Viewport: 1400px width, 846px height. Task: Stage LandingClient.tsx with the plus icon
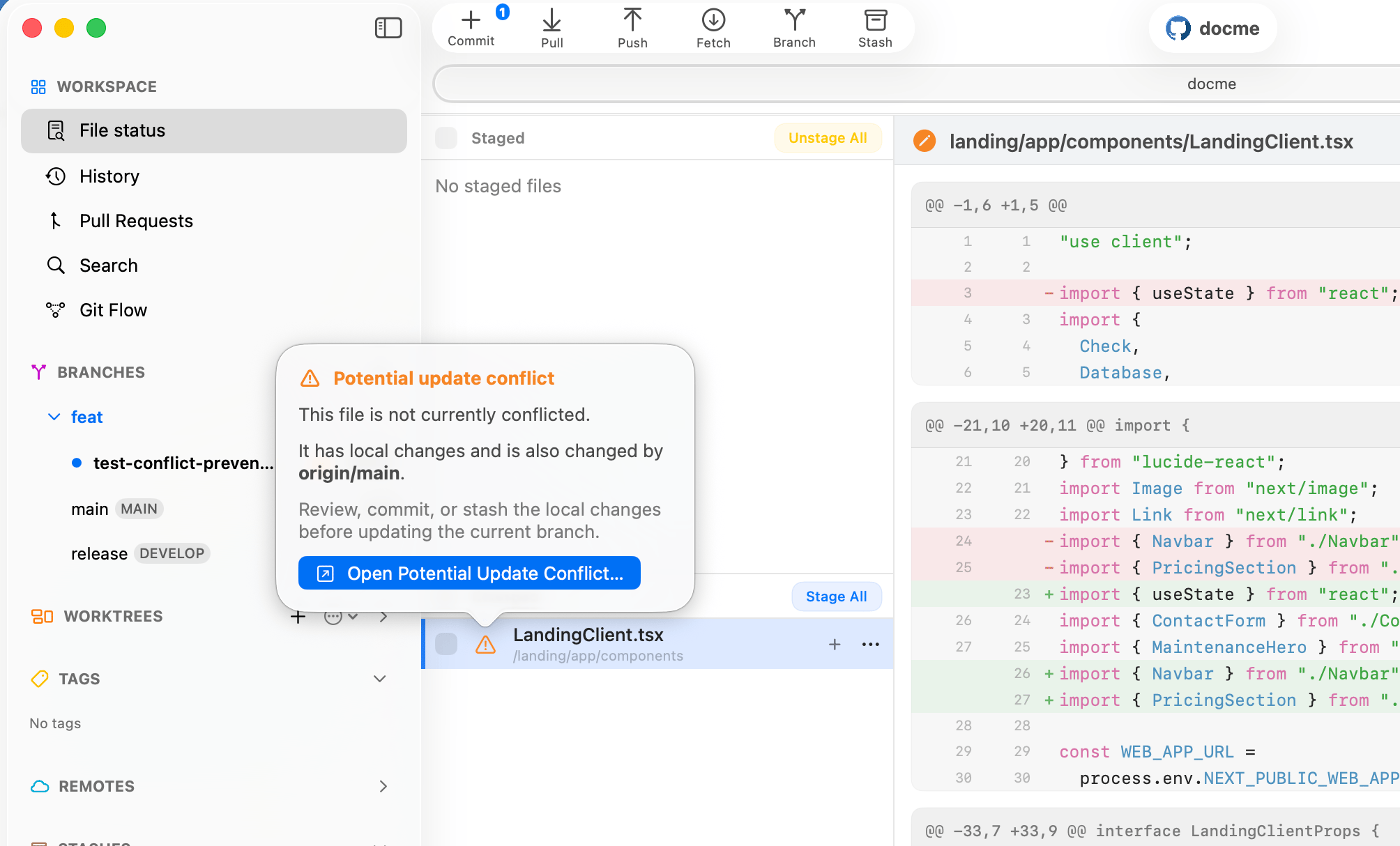835,645
